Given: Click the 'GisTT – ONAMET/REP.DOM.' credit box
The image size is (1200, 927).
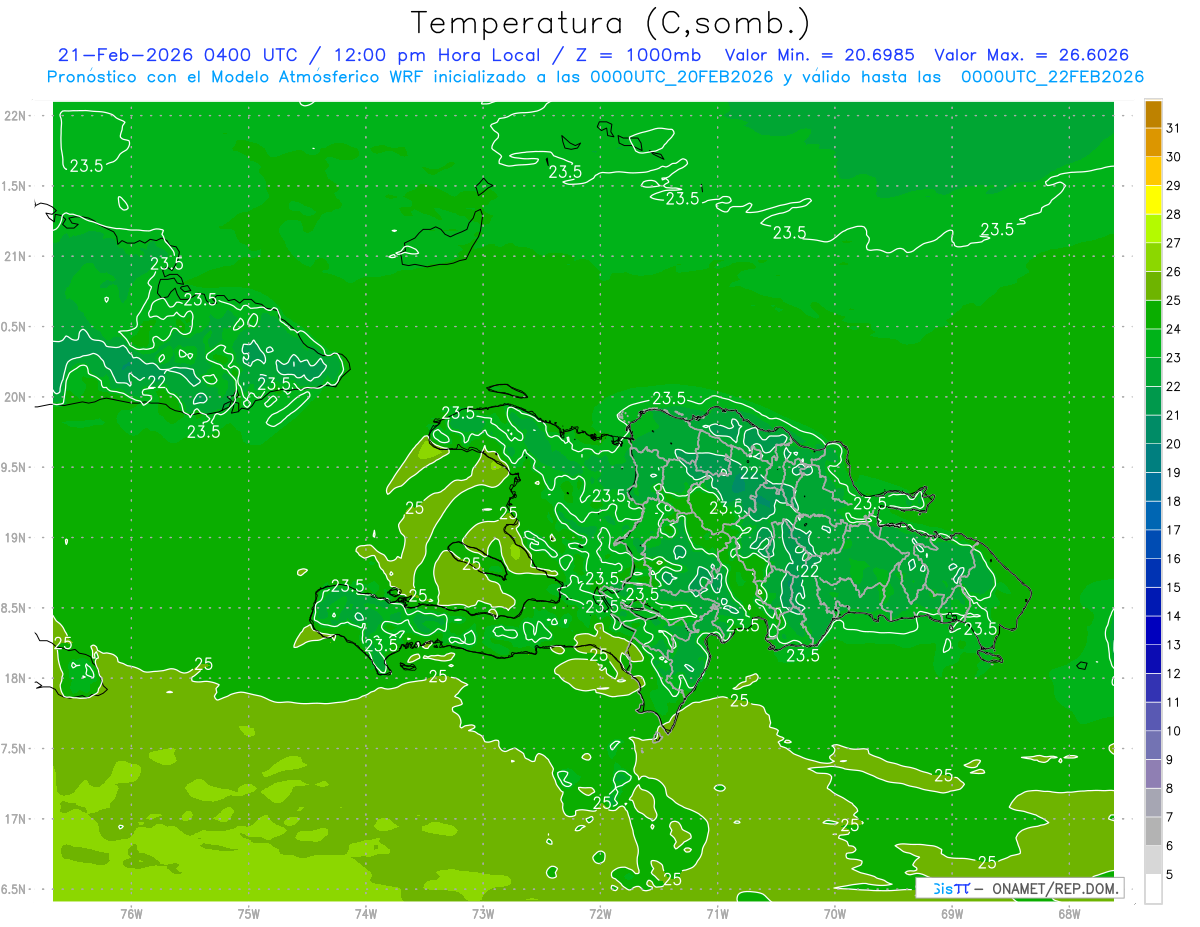Looking at the screenshot, I should coord(1019,888).
